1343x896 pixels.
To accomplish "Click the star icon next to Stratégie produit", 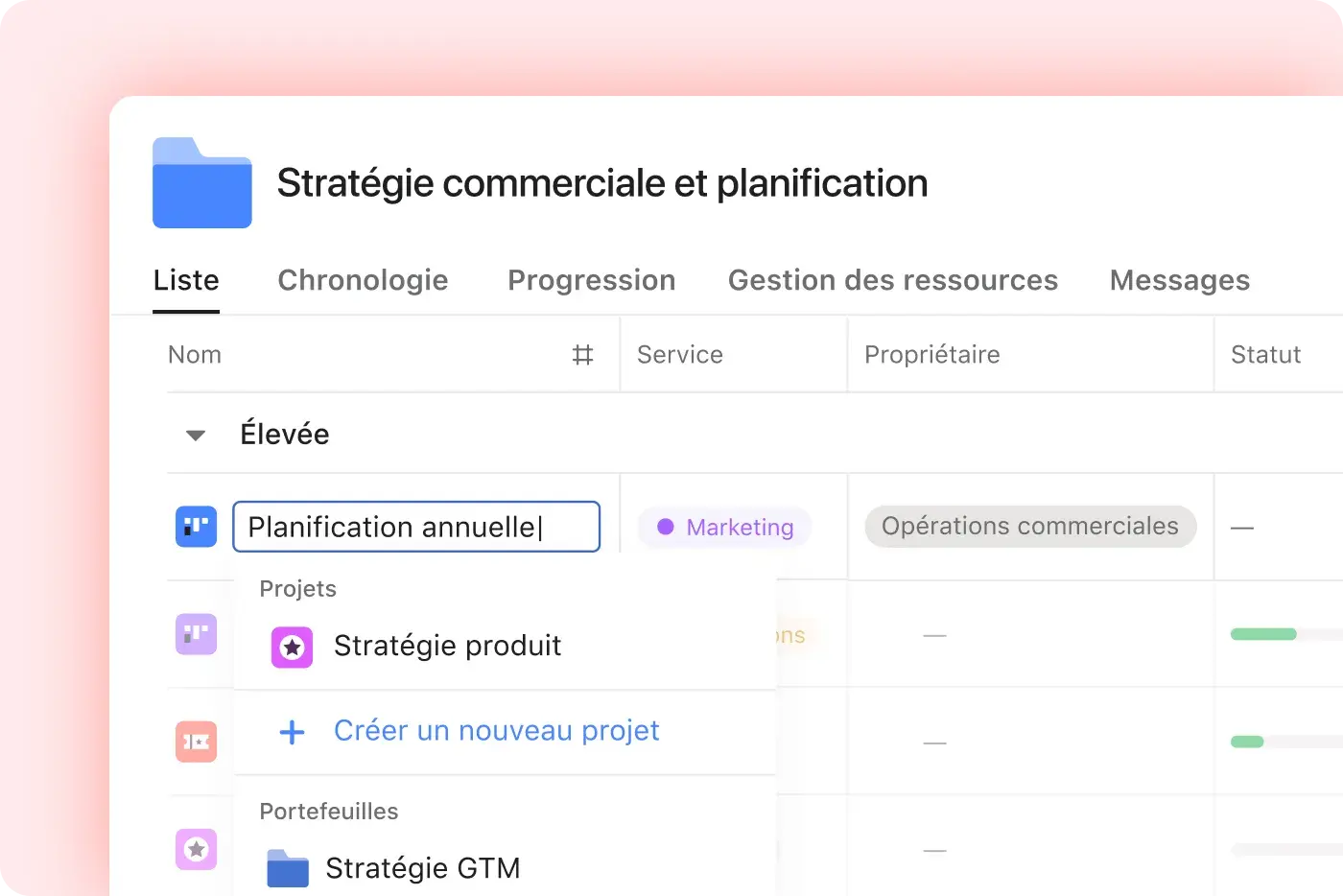I will pos(292,648).
